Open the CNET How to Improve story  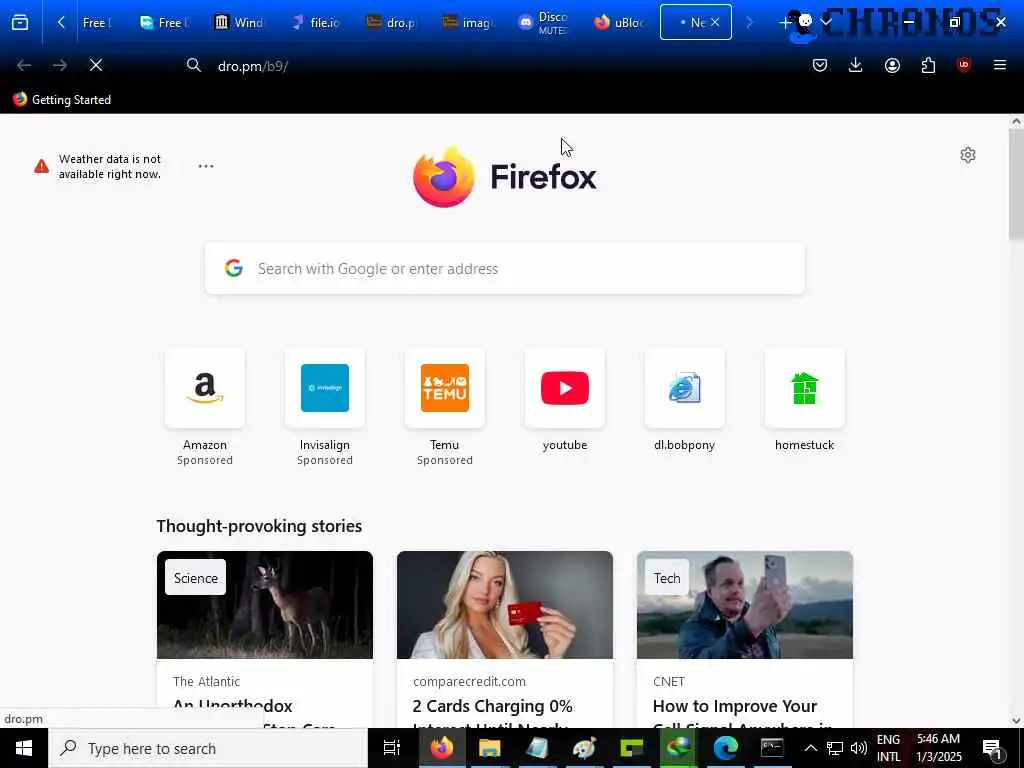[745, 639]
